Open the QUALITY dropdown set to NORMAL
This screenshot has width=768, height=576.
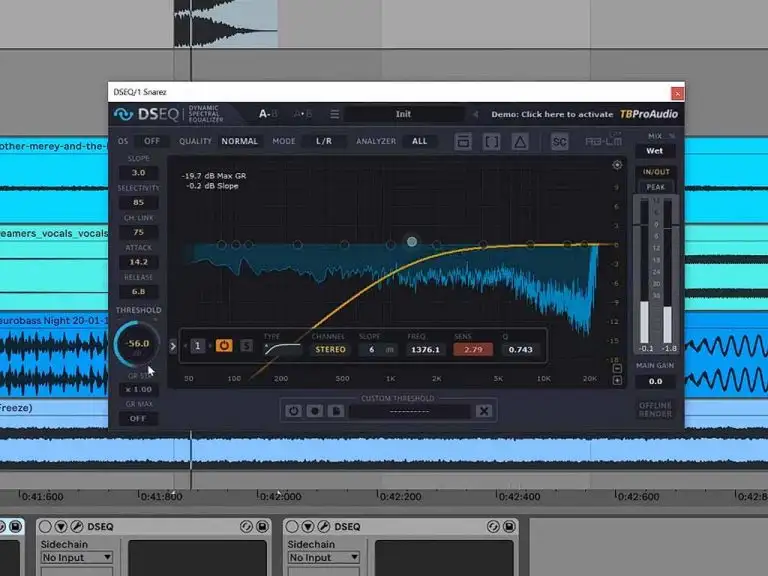click(x=240, y=141)
